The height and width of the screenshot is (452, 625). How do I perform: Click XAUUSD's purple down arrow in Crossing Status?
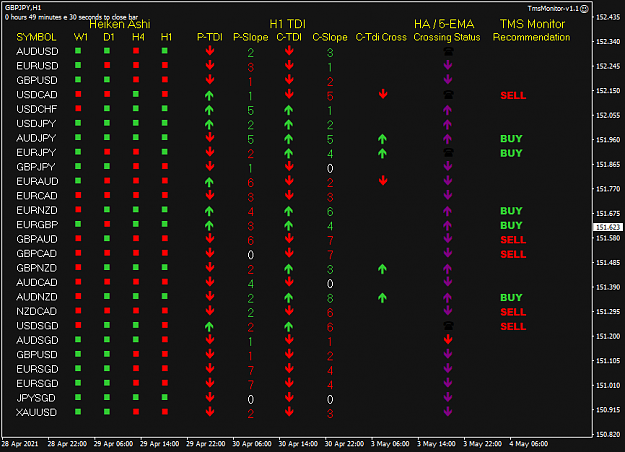click(x=448, y=412)
